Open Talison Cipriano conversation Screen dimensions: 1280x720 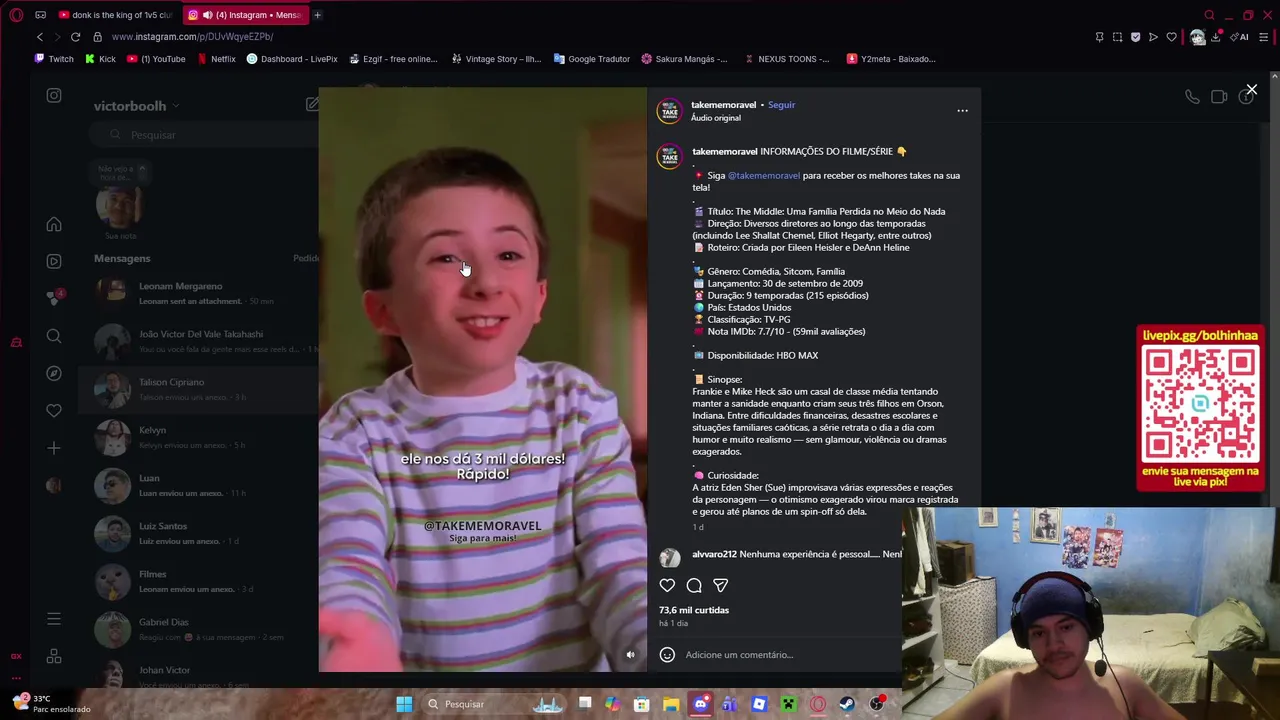(200, 389)
